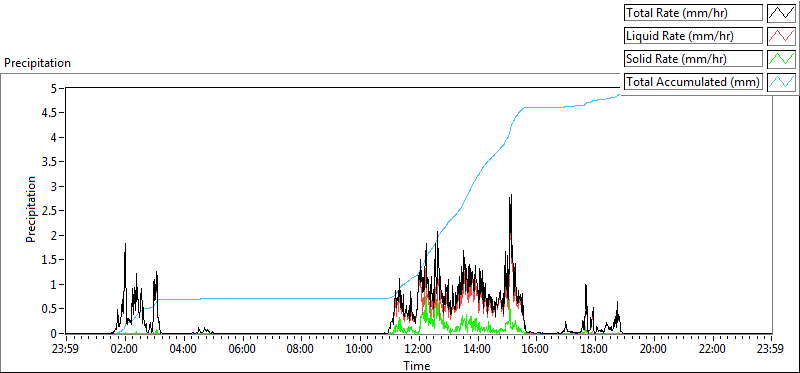Click the 06:00 time axis tick label

pos(242,350)
